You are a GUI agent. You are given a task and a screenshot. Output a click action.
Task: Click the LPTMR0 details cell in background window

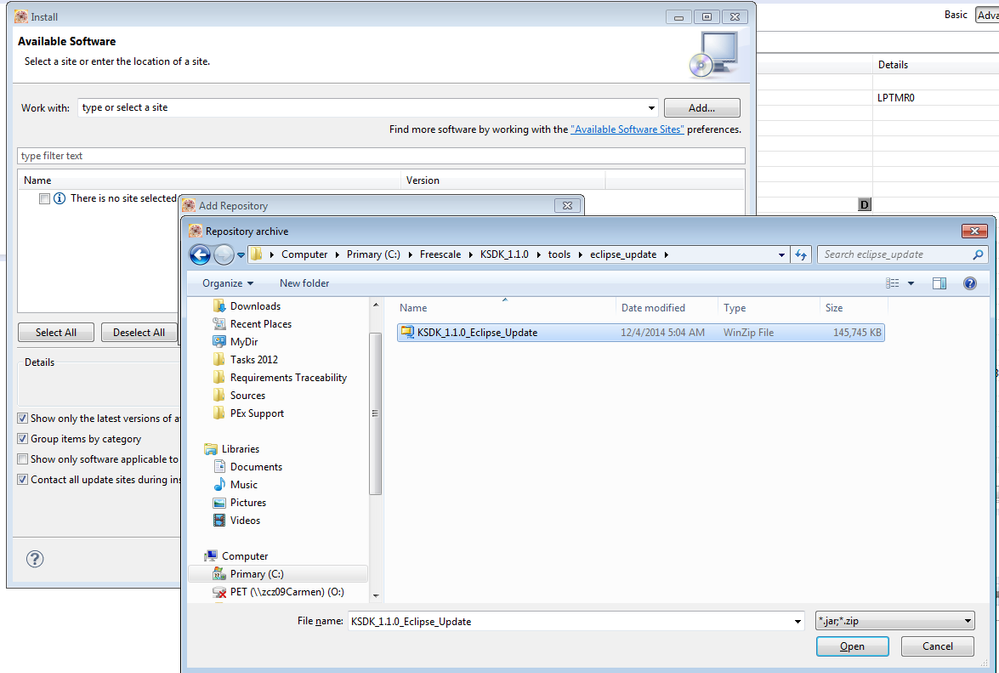click(x=895, y=98)
